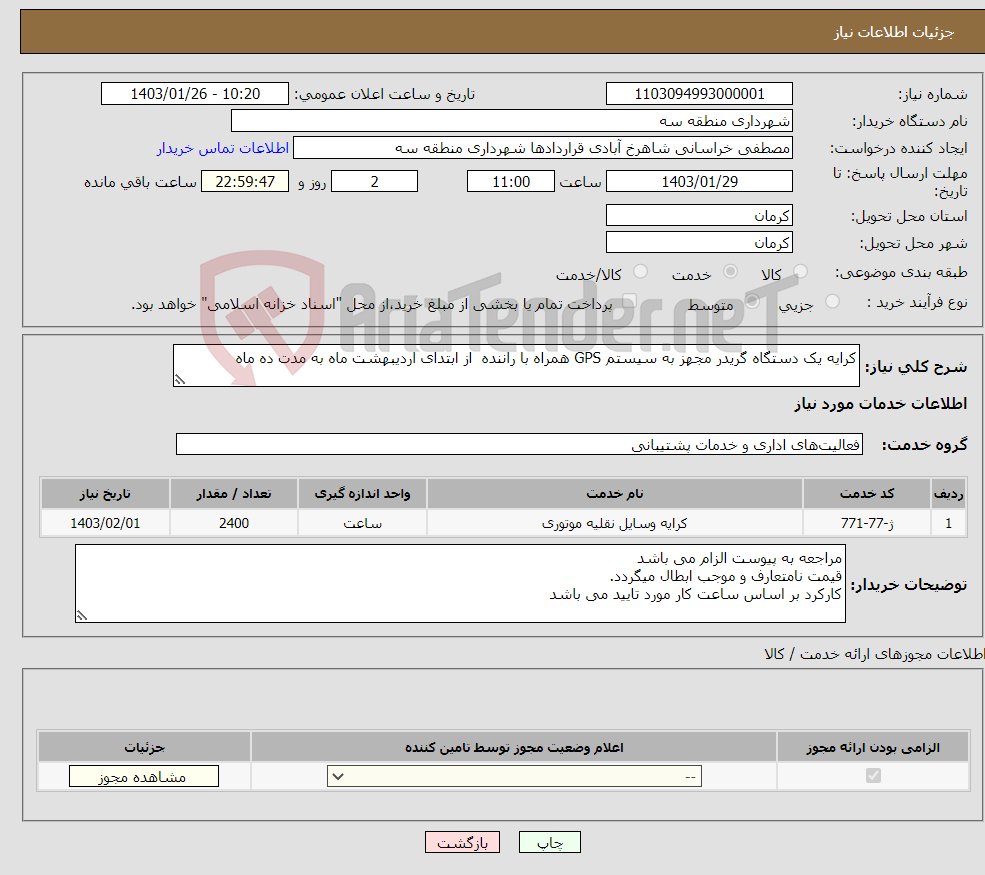The height and width of the screenshot is (875, 985).
Task: Click the واحد اندازه گیری column header
Action: (362, 494)
